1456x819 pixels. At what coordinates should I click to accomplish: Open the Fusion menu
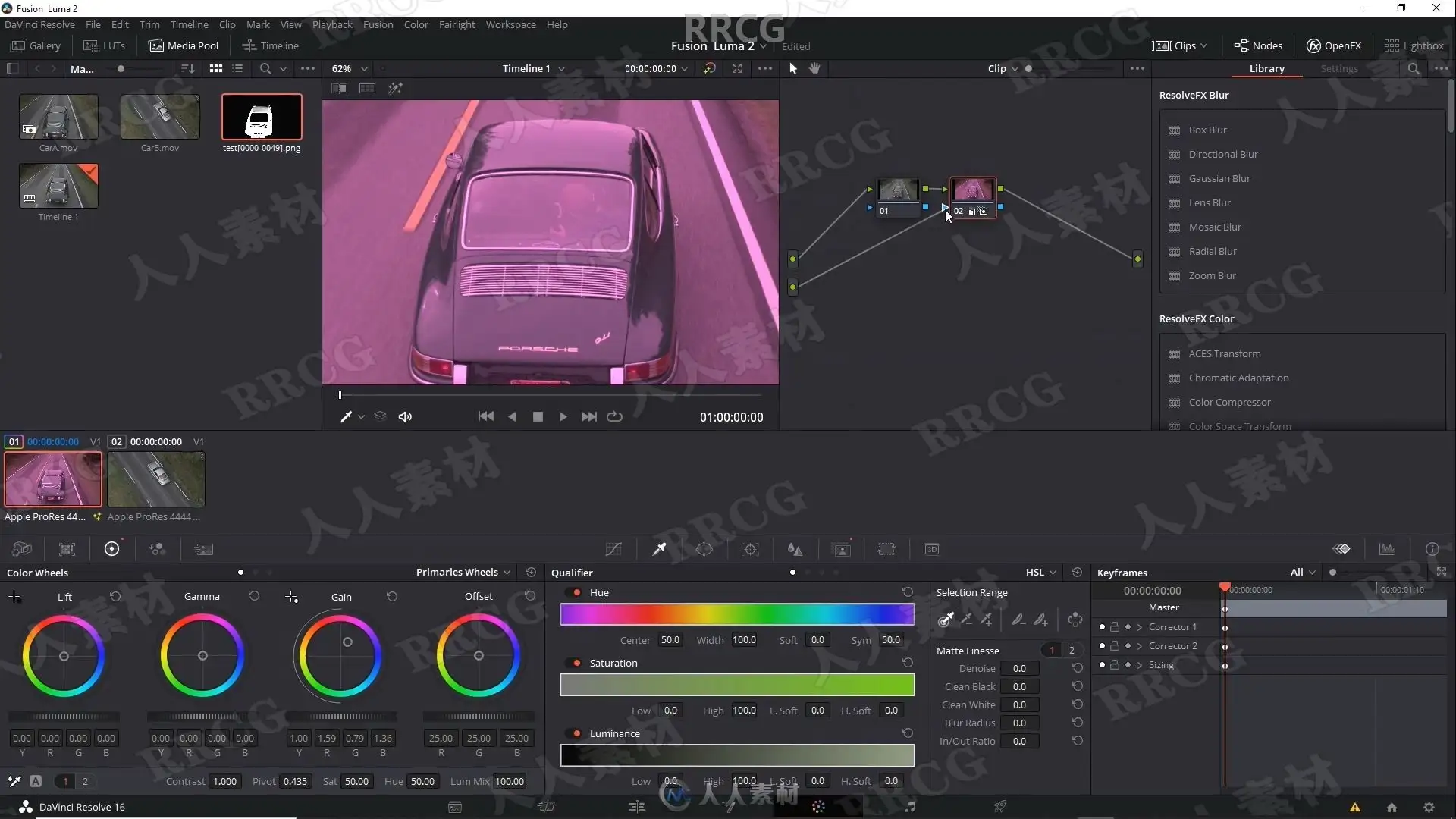click(378, 24)
